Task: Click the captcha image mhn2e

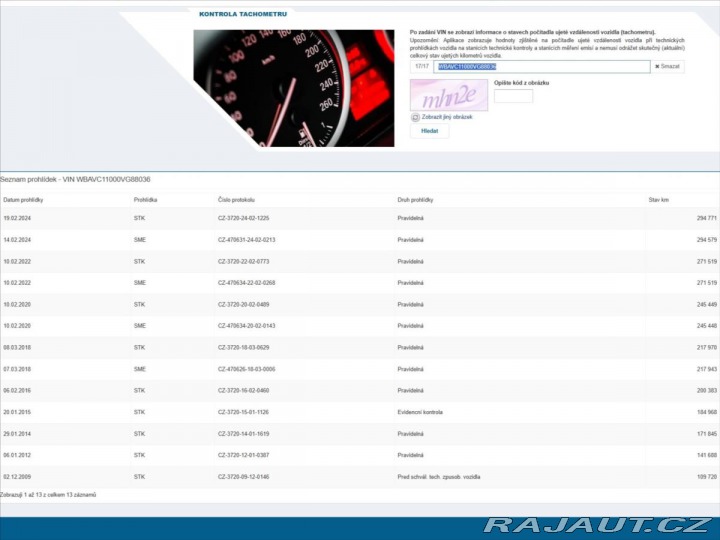Action: tap(449, 95)
